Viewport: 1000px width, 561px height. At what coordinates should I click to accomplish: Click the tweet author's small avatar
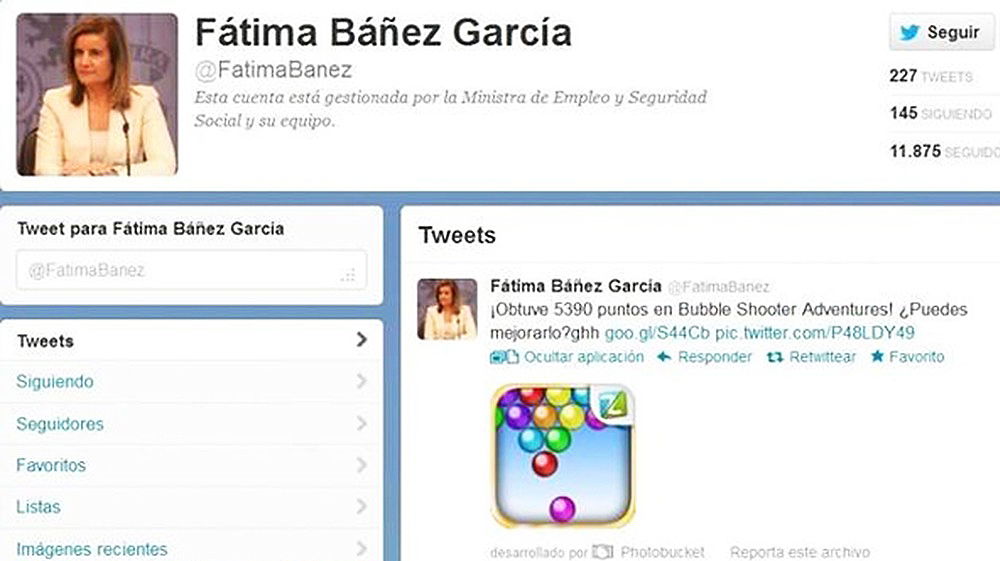pyautogui.click(x=447, y=309)
